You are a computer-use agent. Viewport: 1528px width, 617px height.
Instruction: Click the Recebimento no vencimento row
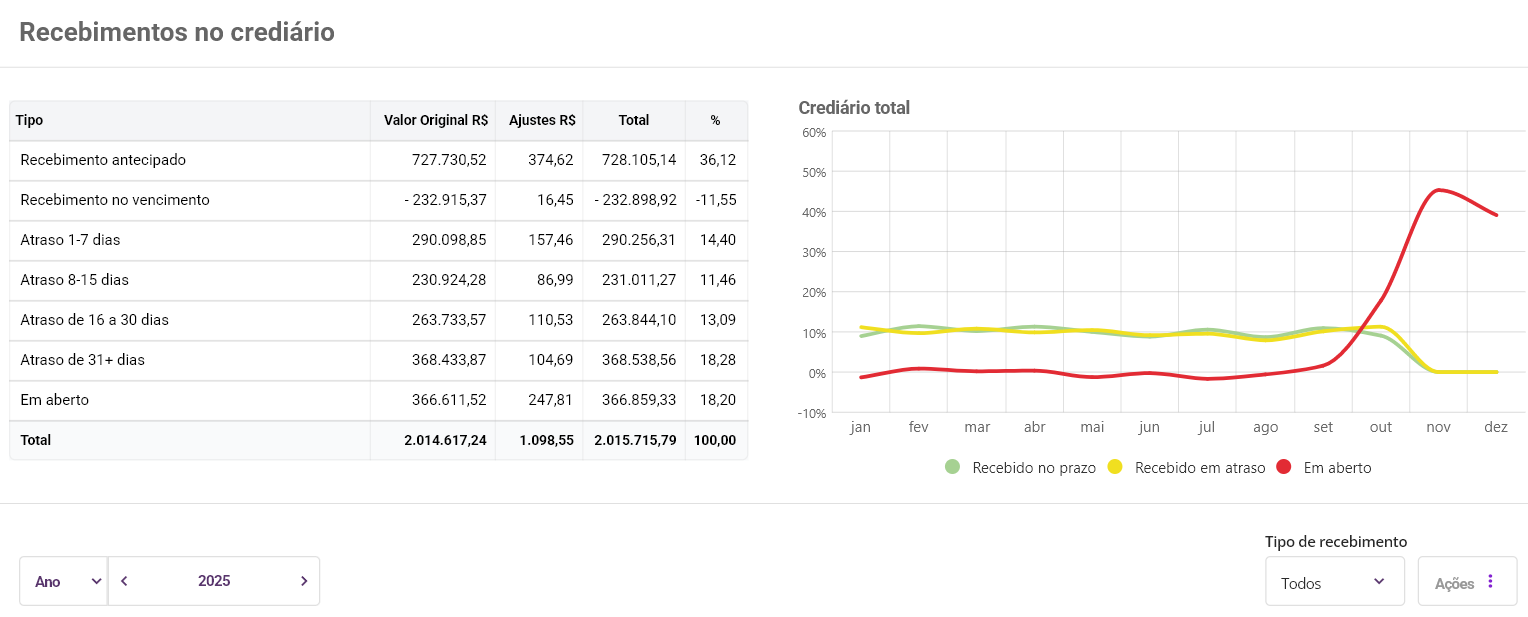tap(115, 200)
